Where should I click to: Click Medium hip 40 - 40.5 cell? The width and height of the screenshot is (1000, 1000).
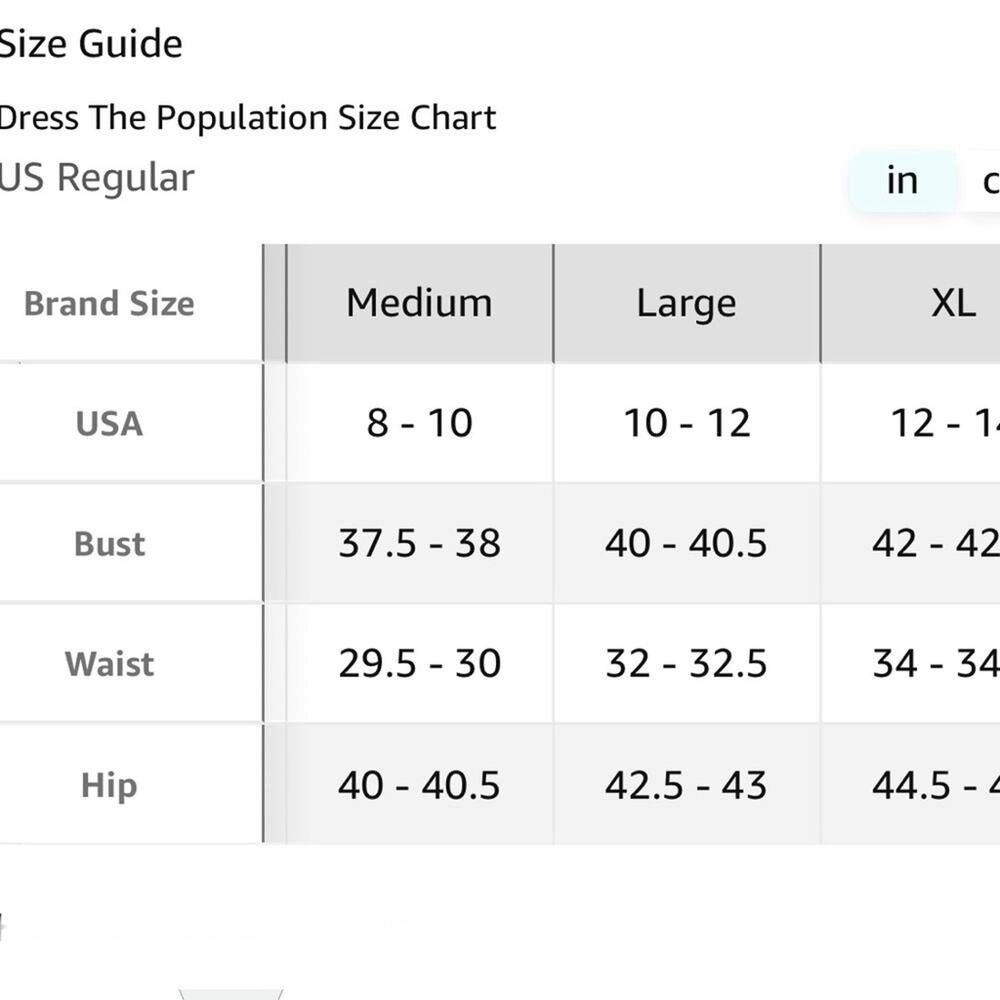420,784
